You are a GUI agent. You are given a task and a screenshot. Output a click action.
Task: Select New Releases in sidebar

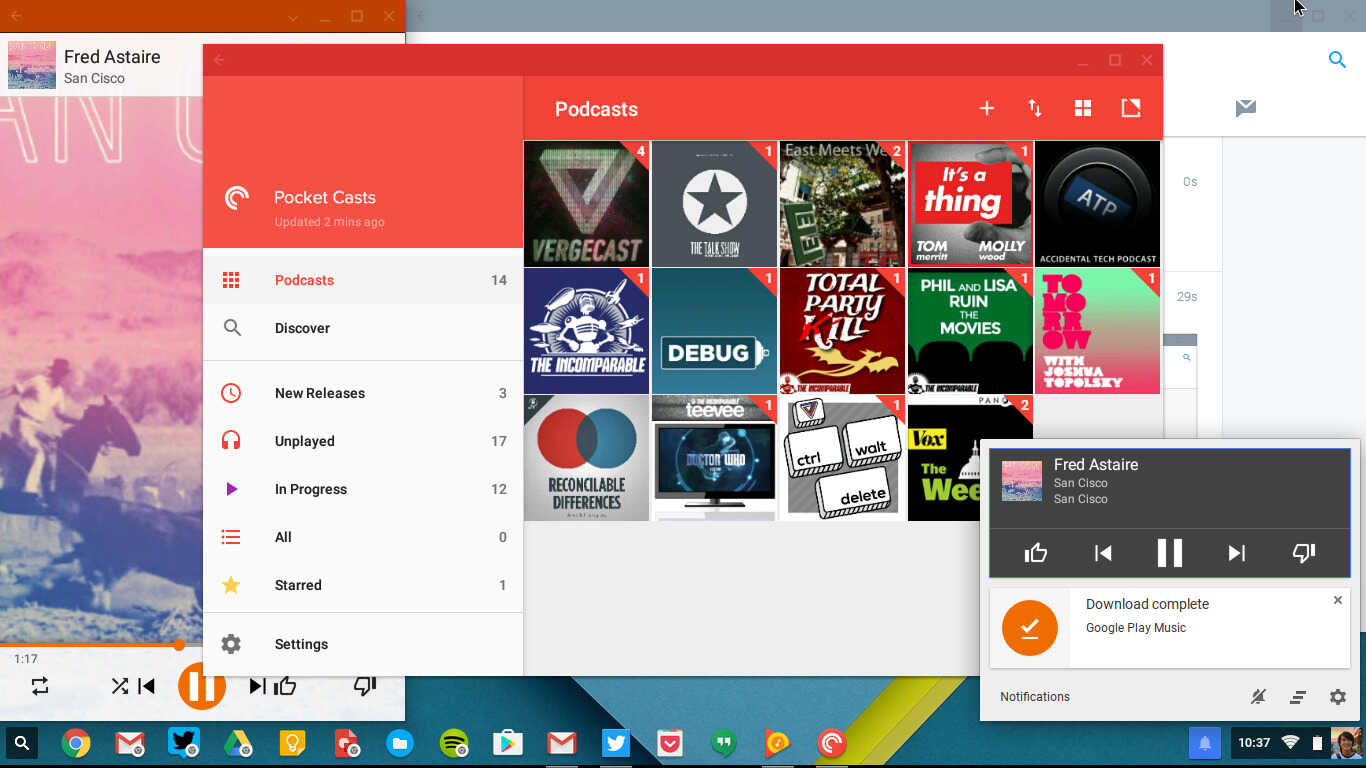tap(319, 393)
